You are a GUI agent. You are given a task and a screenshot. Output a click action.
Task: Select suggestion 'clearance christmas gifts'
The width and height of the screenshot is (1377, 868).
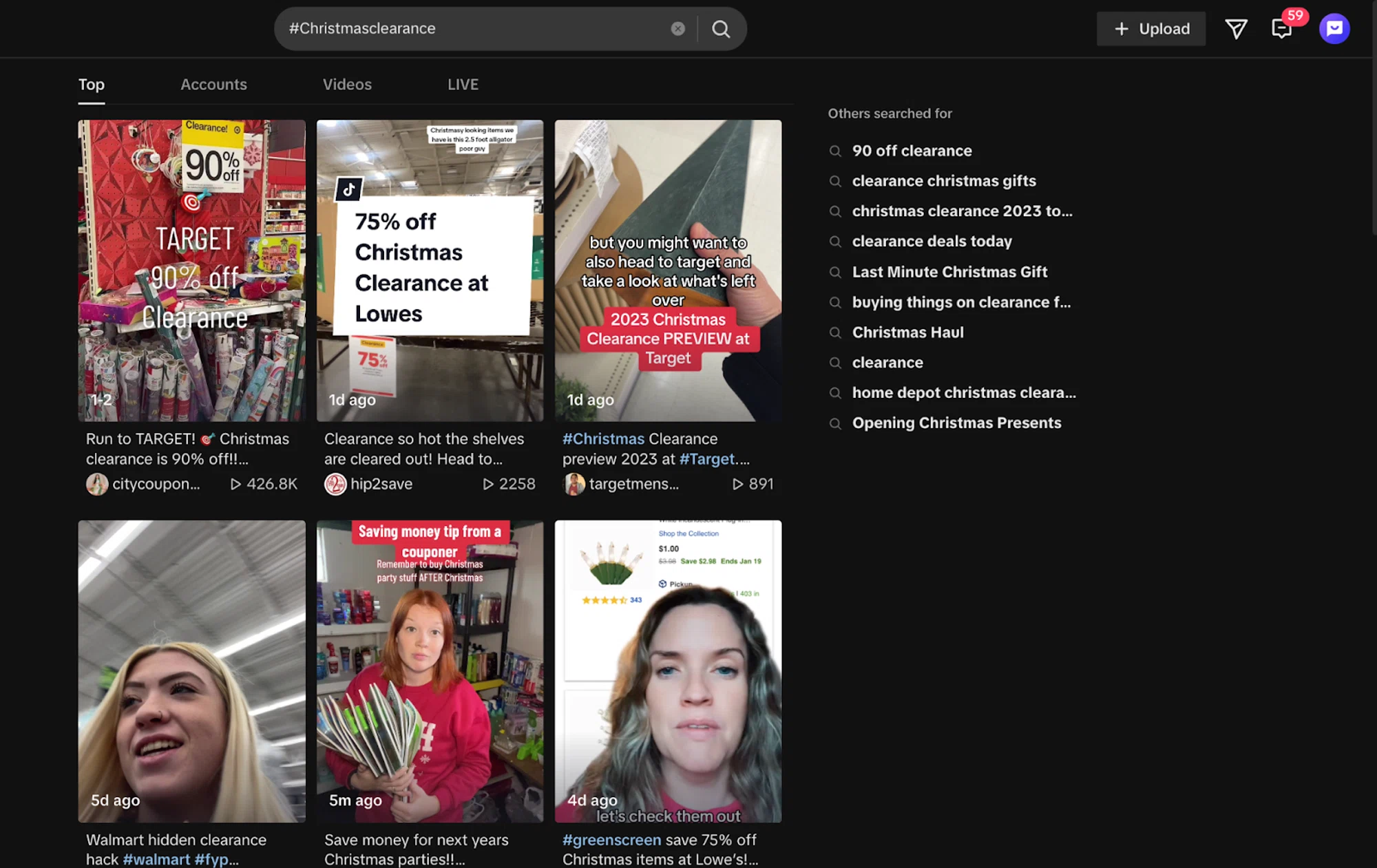944,181
